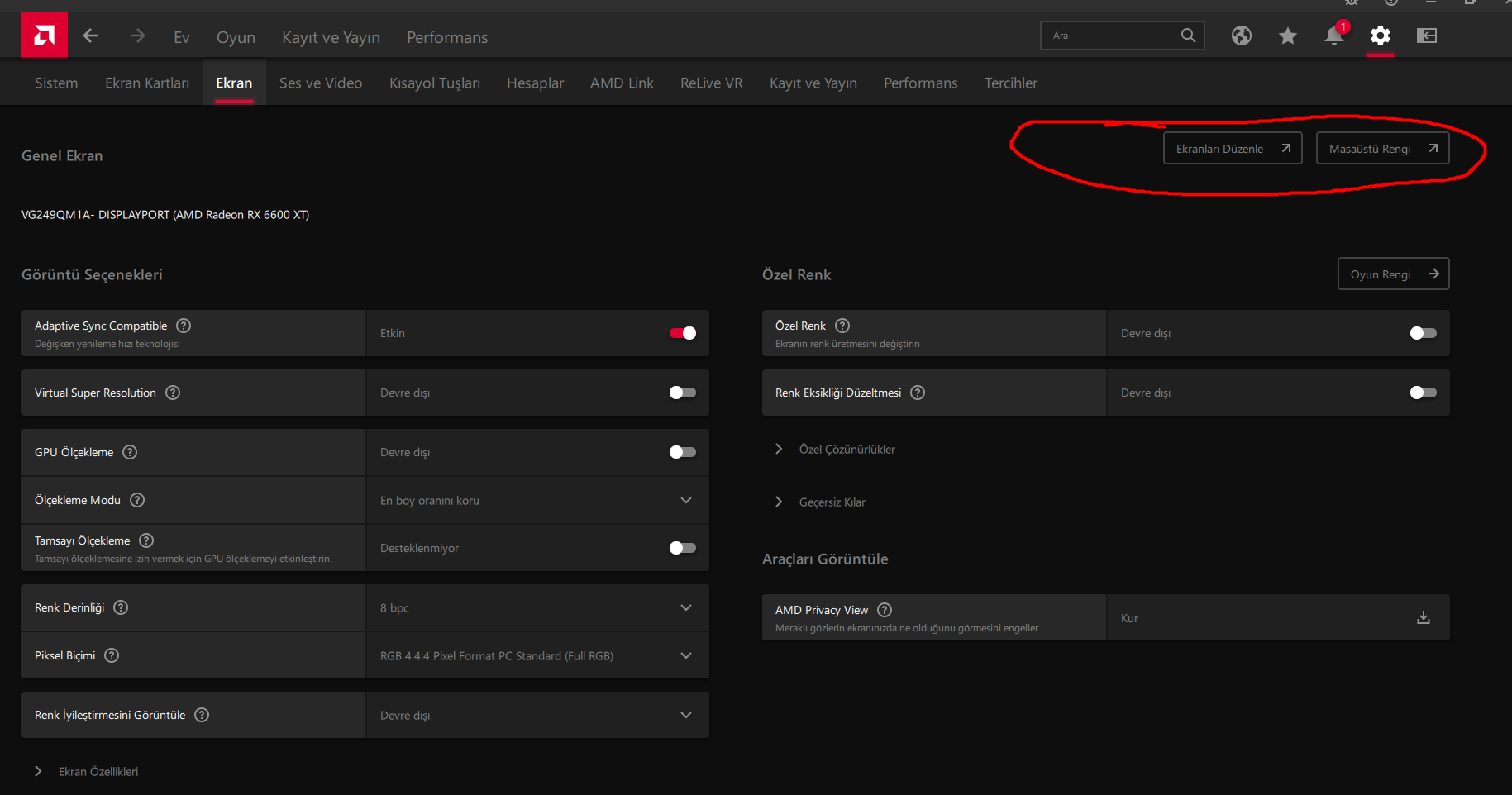Expand Özel Çözünürlükler section

(x=847, y=449)
